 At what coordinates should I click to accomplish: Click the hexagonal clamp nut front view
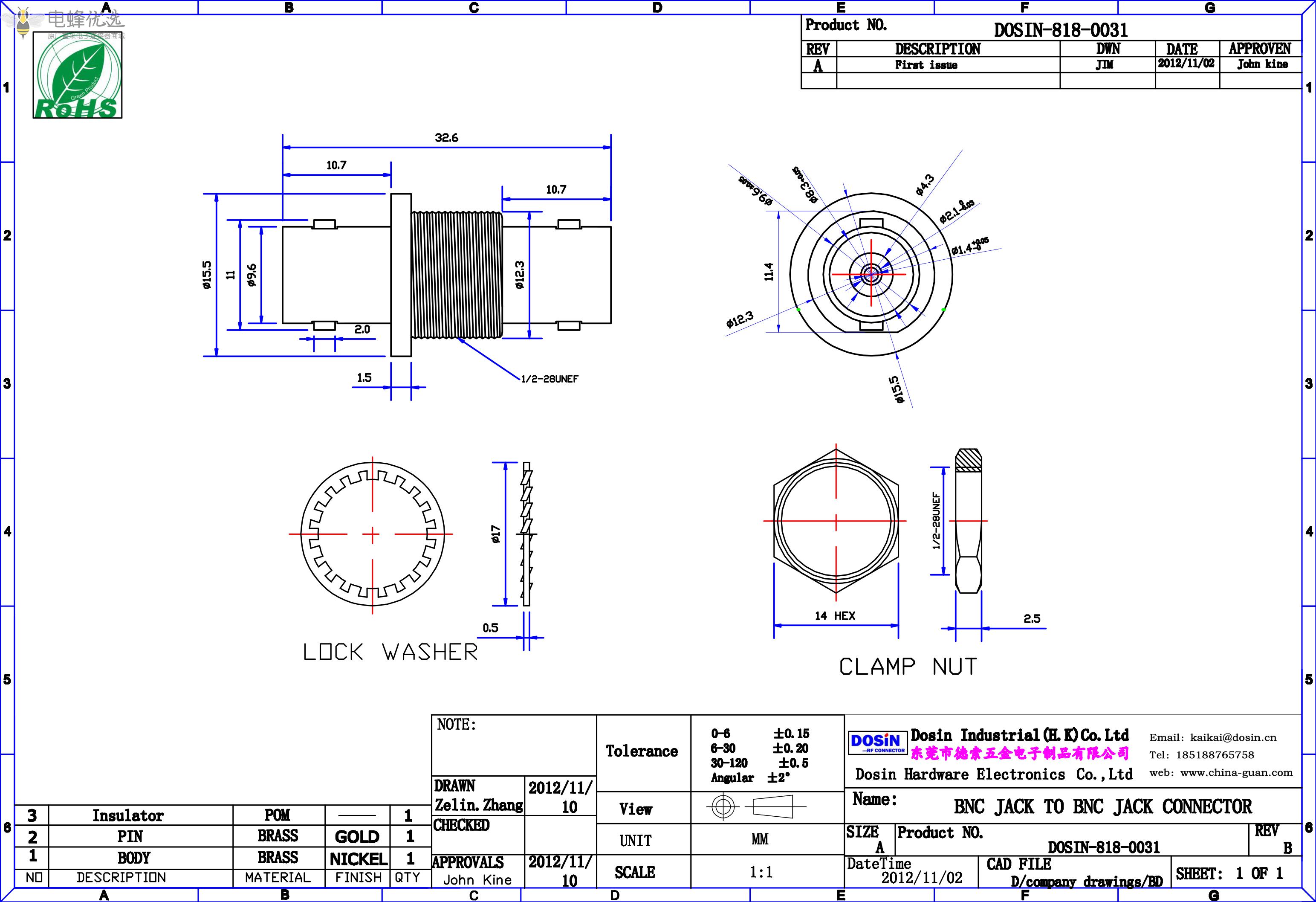[x=836, y=521]
